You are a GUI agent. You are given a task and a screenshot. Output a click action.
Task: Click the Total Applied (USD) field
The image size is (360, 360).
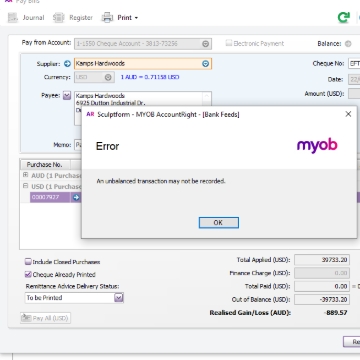pyautogui.click(x=322, y=260)
